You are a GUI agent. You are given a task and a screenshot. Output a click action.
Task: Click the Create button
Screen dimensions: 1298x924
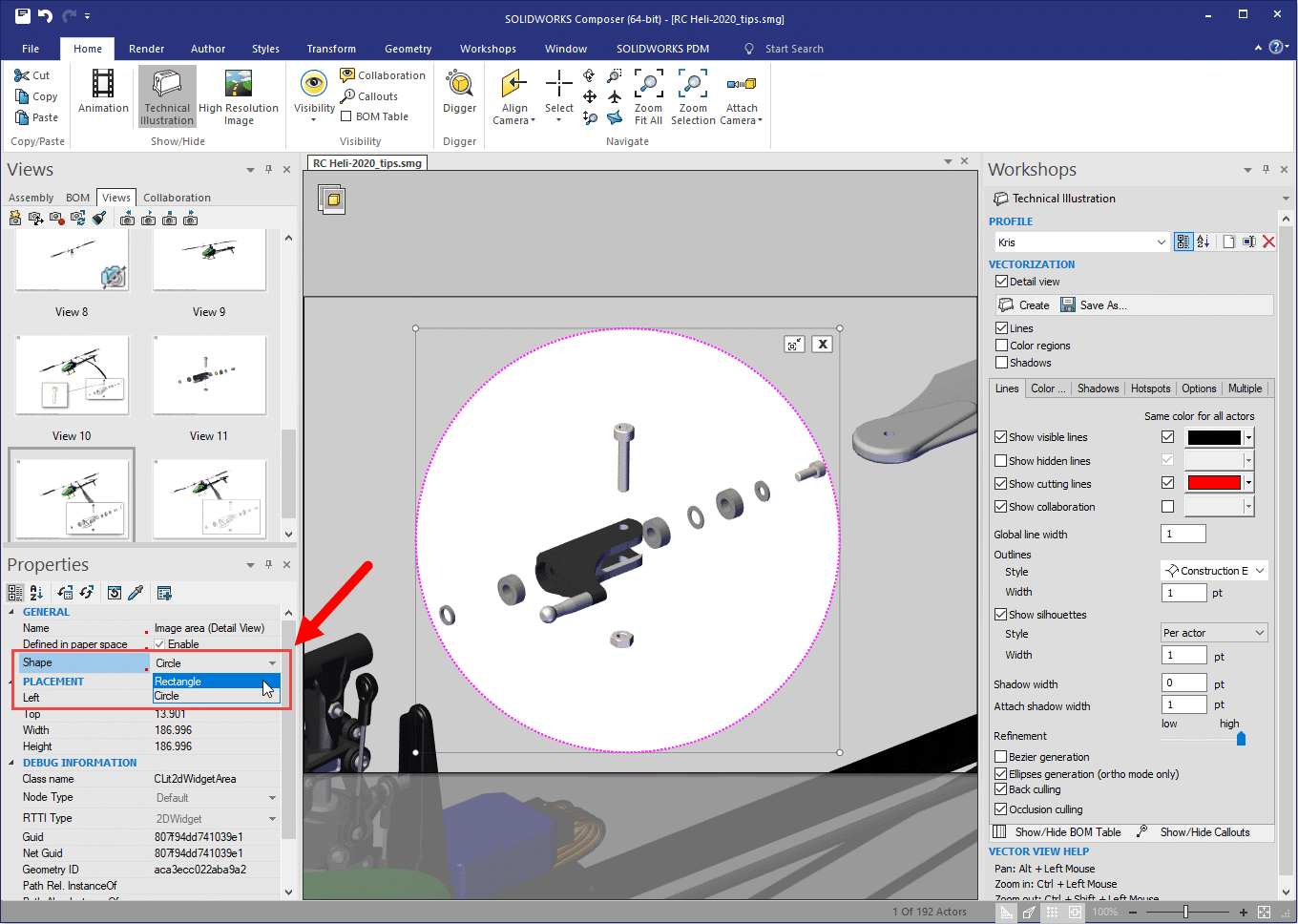pos(1024,305)
